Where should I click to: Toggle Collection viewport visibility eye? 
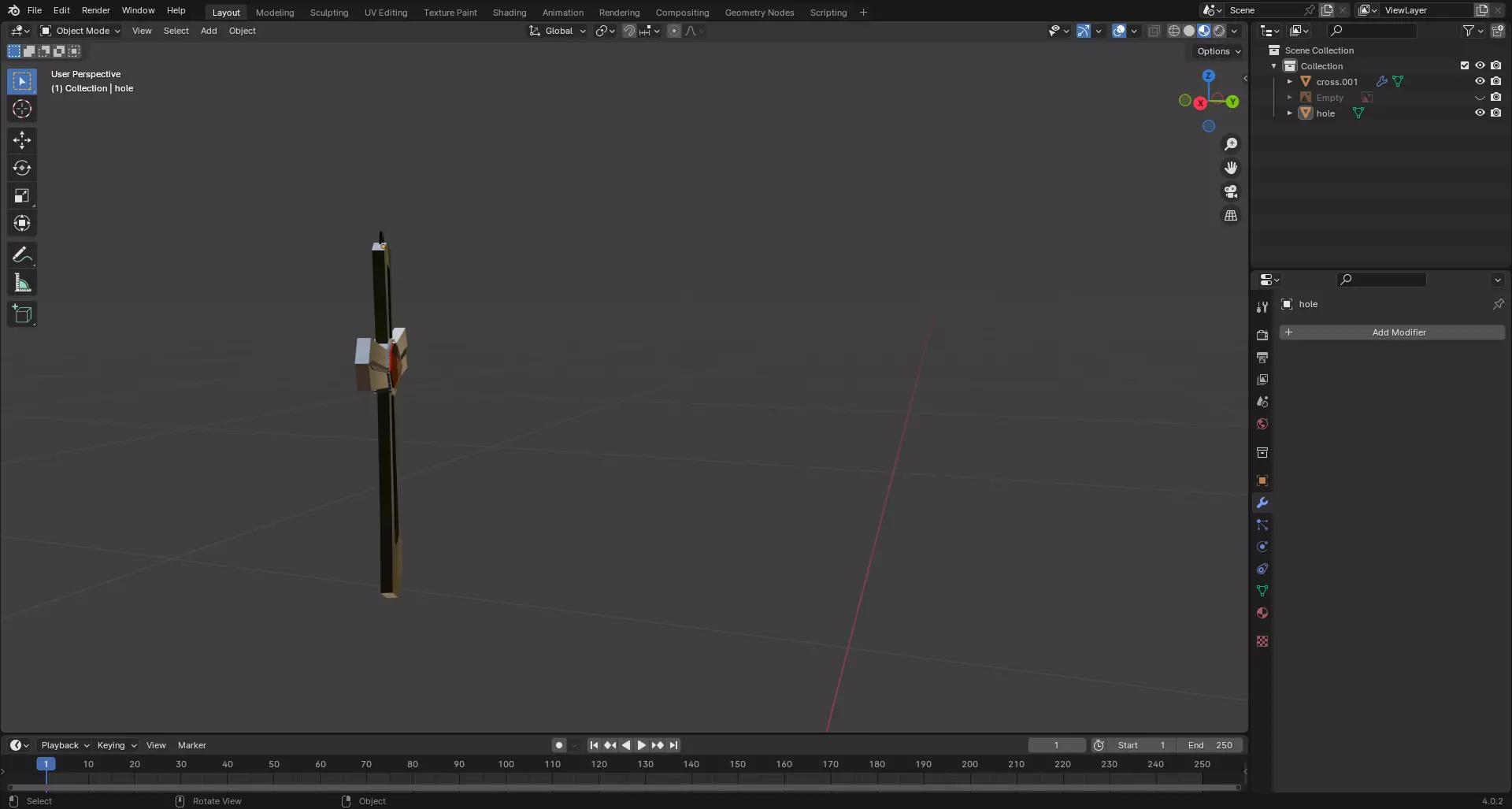1480,65
